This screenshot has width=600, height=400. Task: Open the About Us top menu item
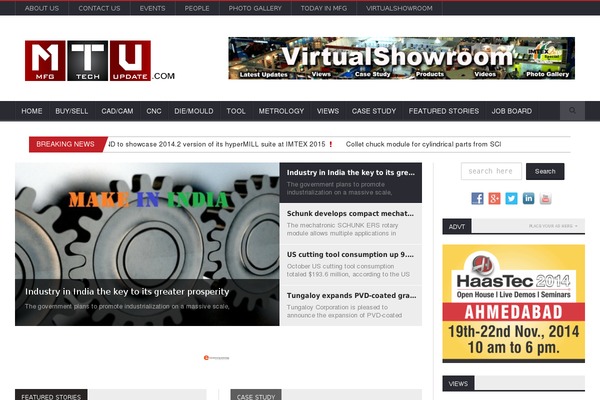point(42,8)
